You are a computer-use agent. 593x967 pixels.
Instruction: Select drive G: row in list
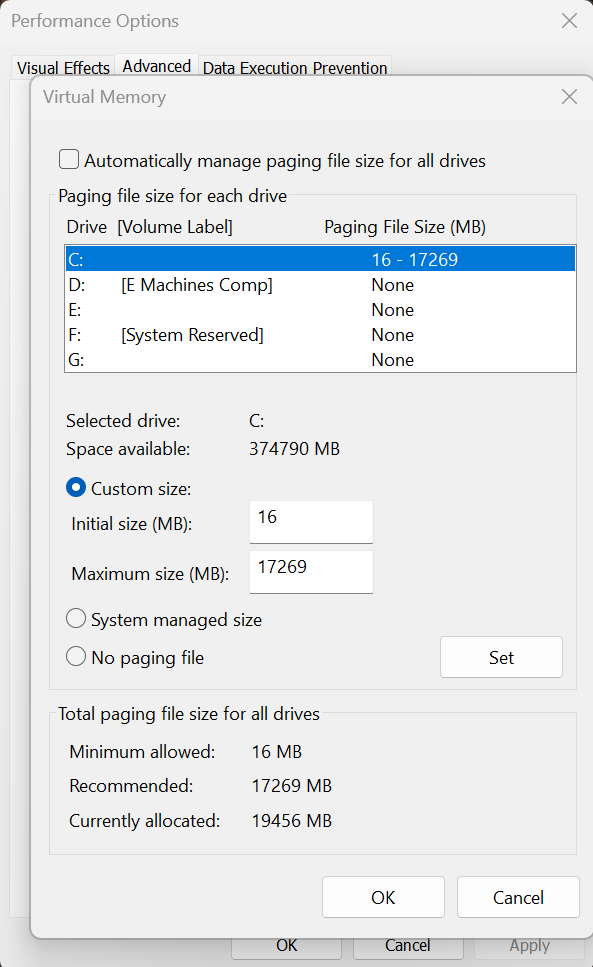[321, 360]
